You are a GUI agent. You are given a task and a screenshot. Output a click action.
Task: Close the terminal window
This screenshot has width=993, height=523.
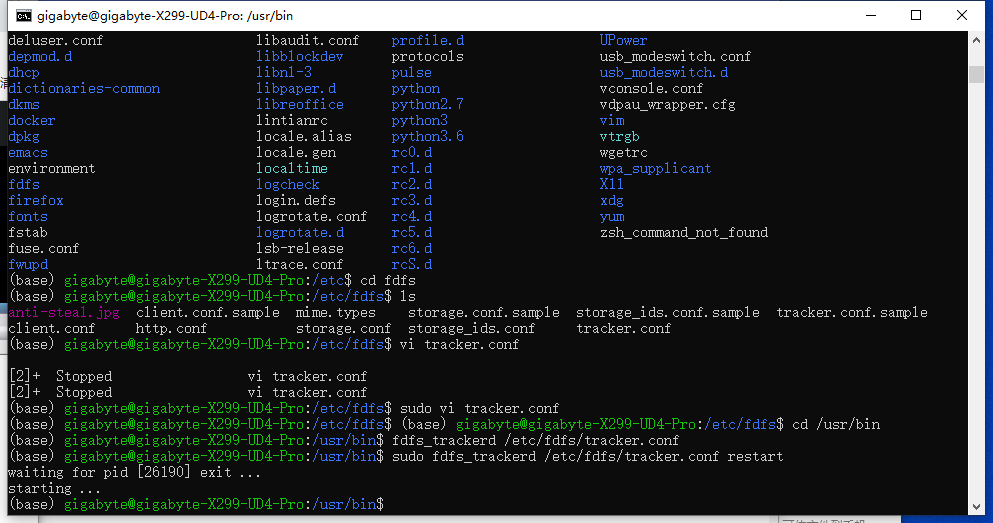[961, 15]
